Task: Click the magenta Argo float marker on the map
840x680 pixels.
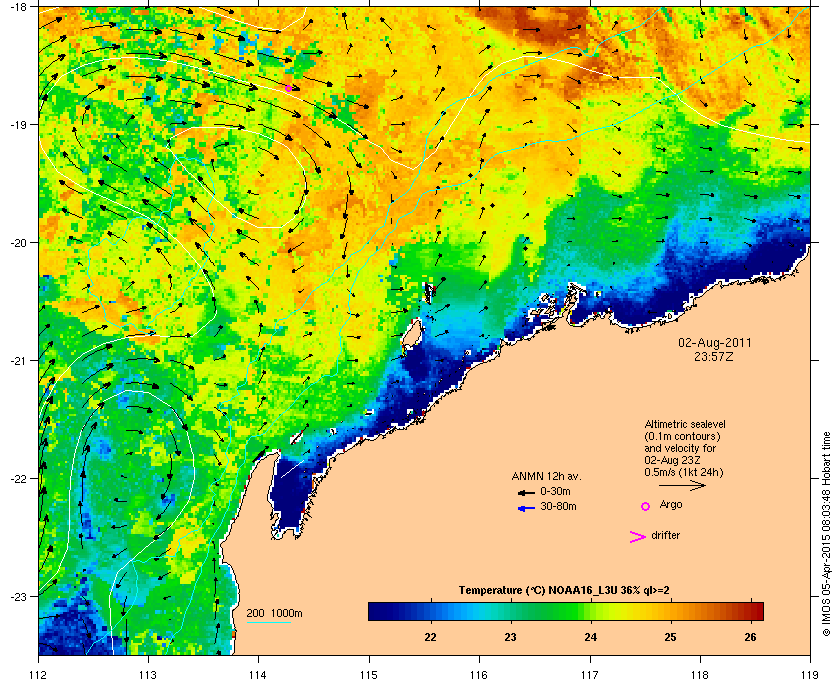Action: pos(288,88)
